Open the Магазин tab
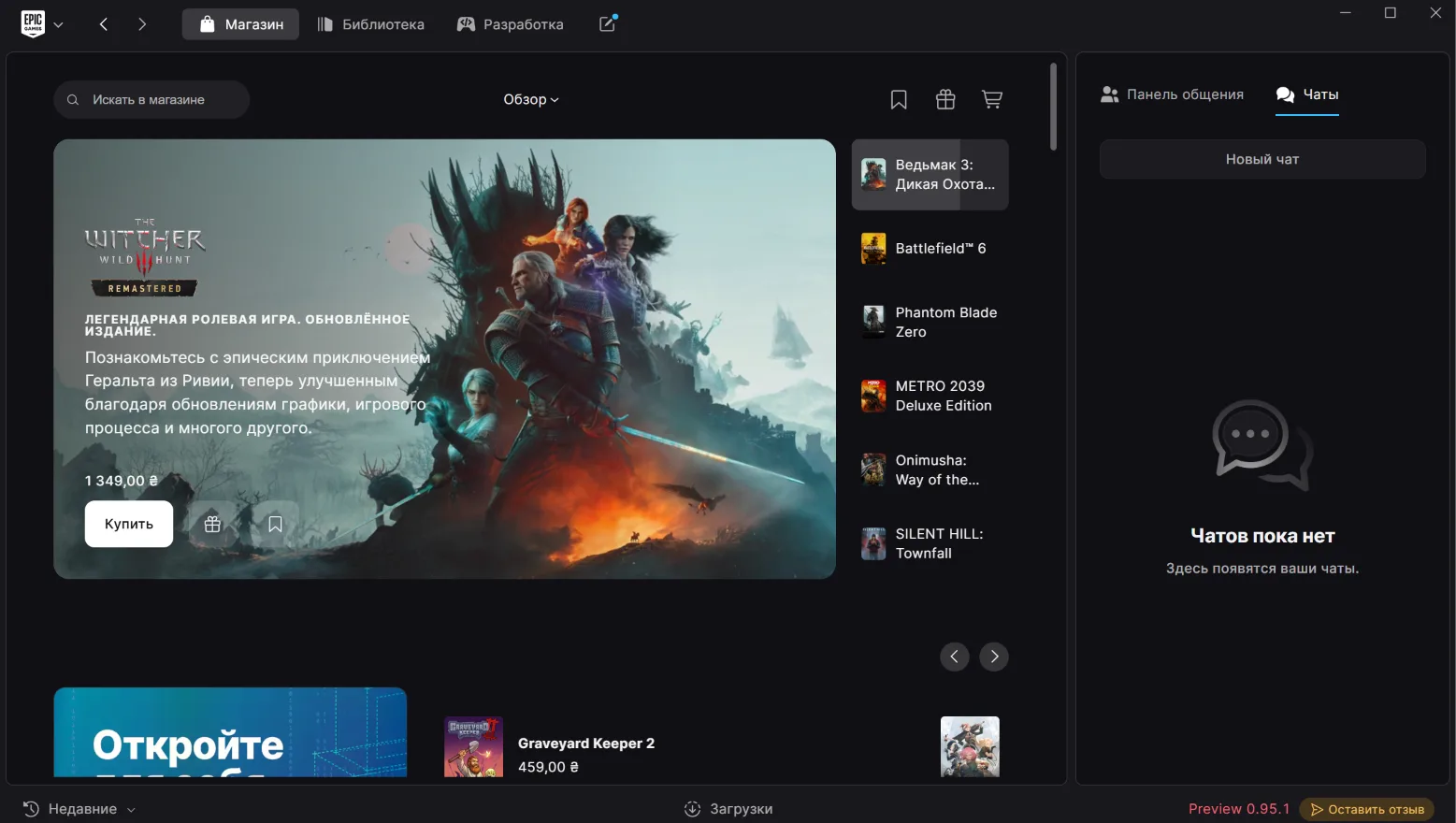Viewport: 1456px width, 823px height. coord(240,24)
